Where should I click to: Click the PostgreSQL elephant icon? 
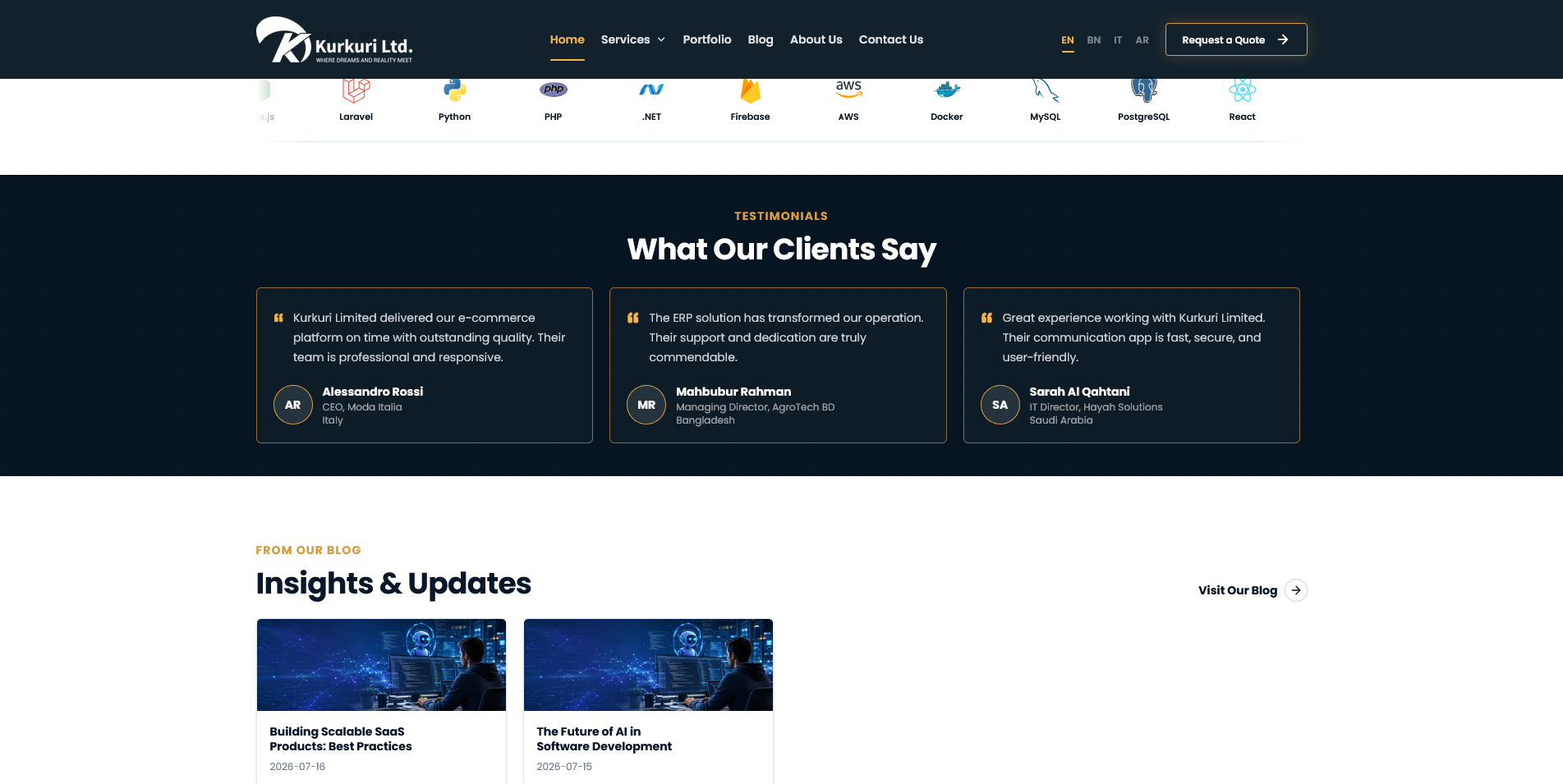(1143, 89)
